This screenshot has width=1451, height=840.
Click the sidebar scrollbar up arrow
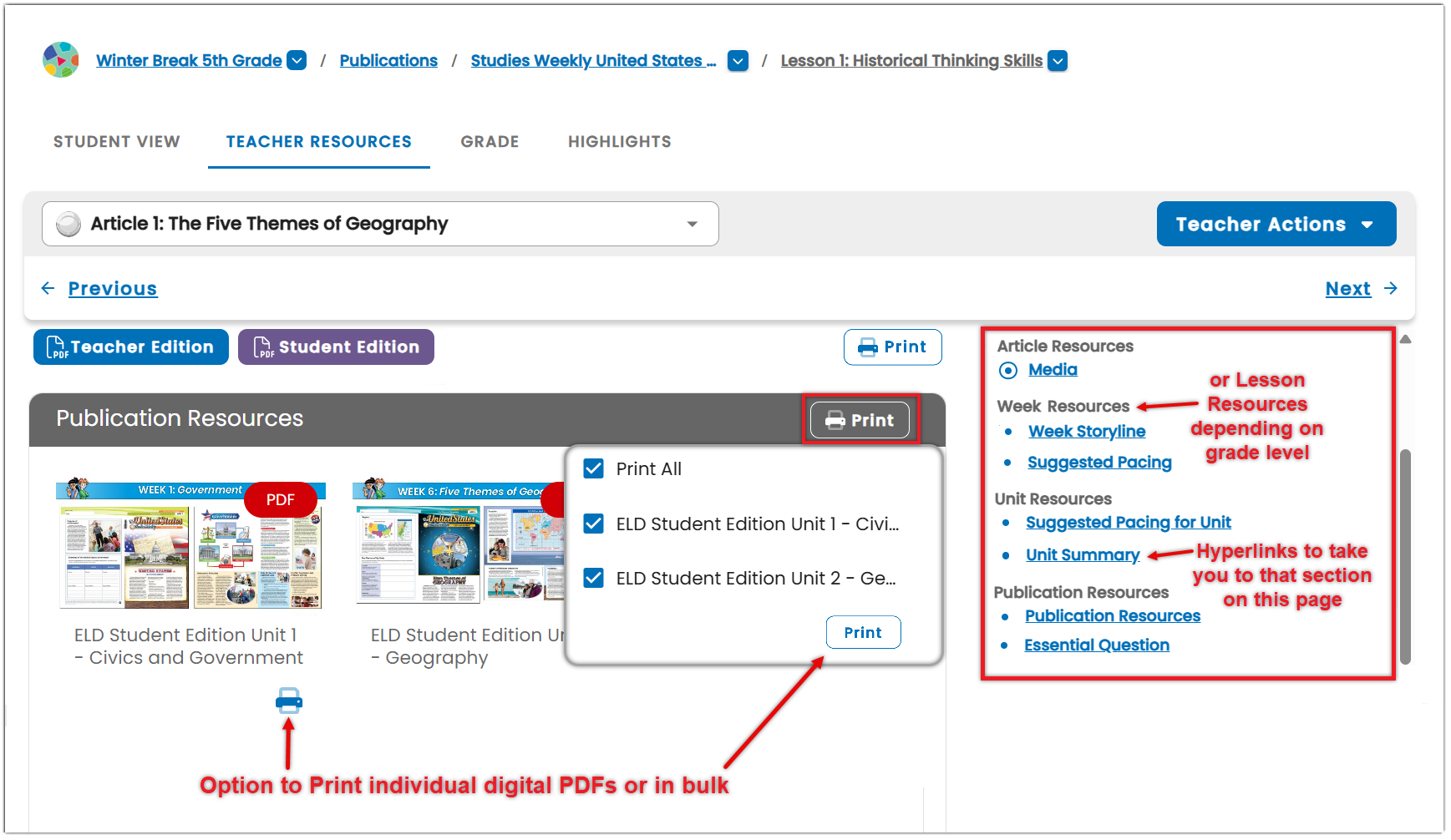(1406, 339)
